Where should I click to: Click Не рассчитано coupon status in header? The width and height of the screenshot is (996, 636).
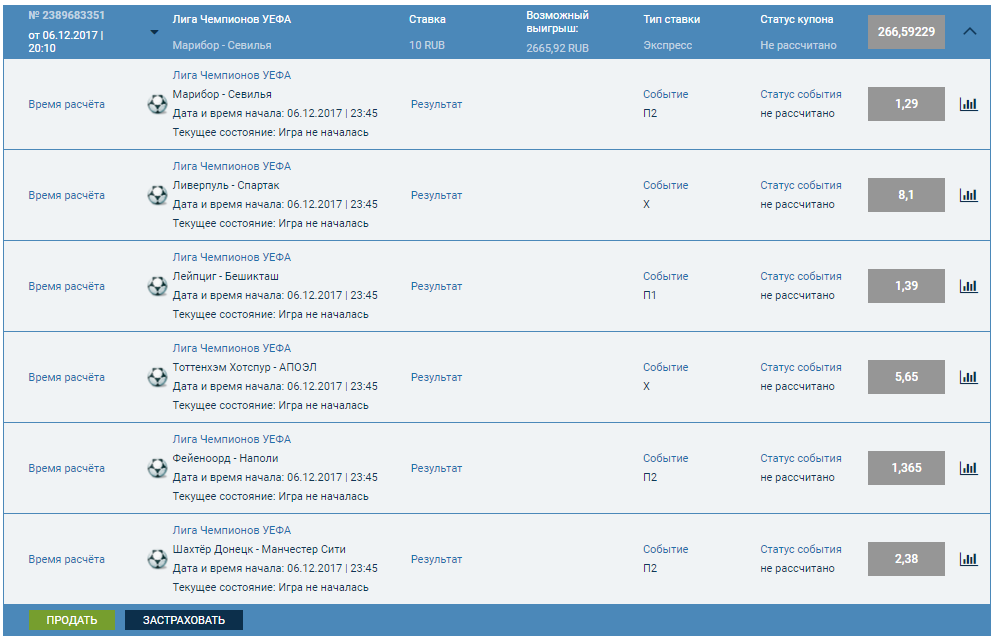click(x=798, y=45)
